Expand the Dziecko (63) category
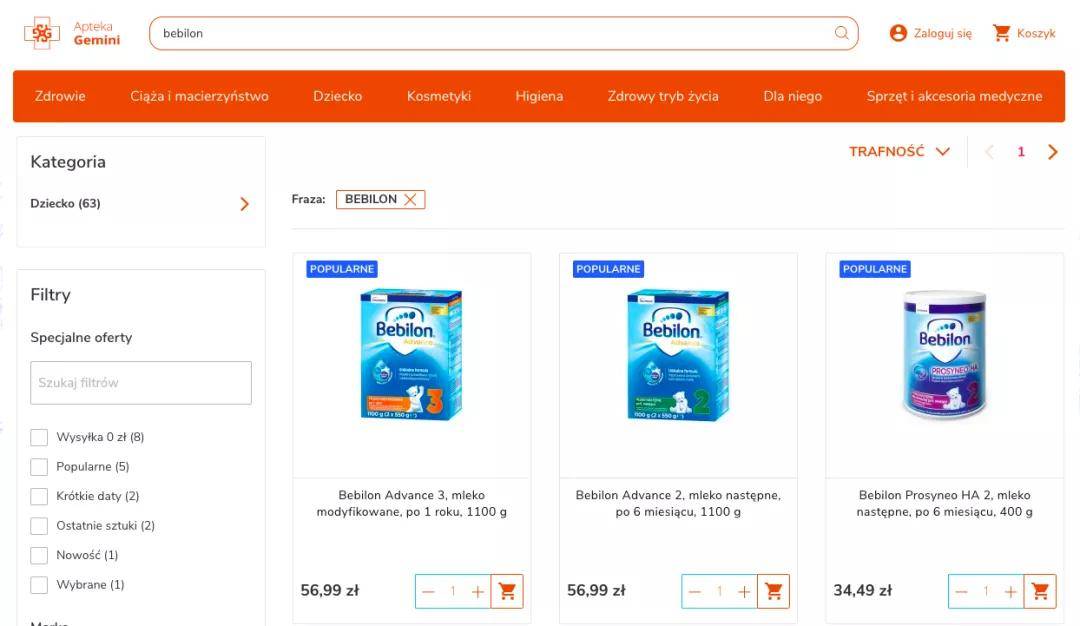The height and width of the screenshot is (626, 1080). pos(141,204)
